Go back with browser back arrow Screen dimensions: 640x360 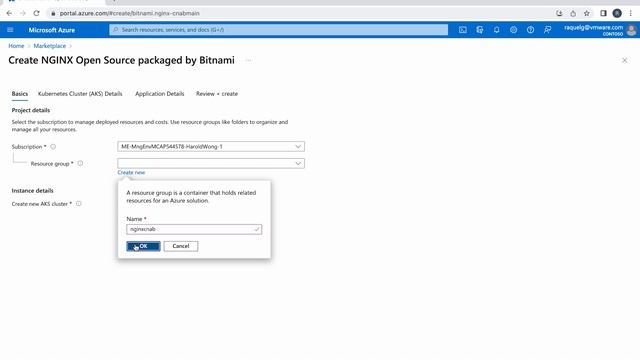[x=9, y=13]
